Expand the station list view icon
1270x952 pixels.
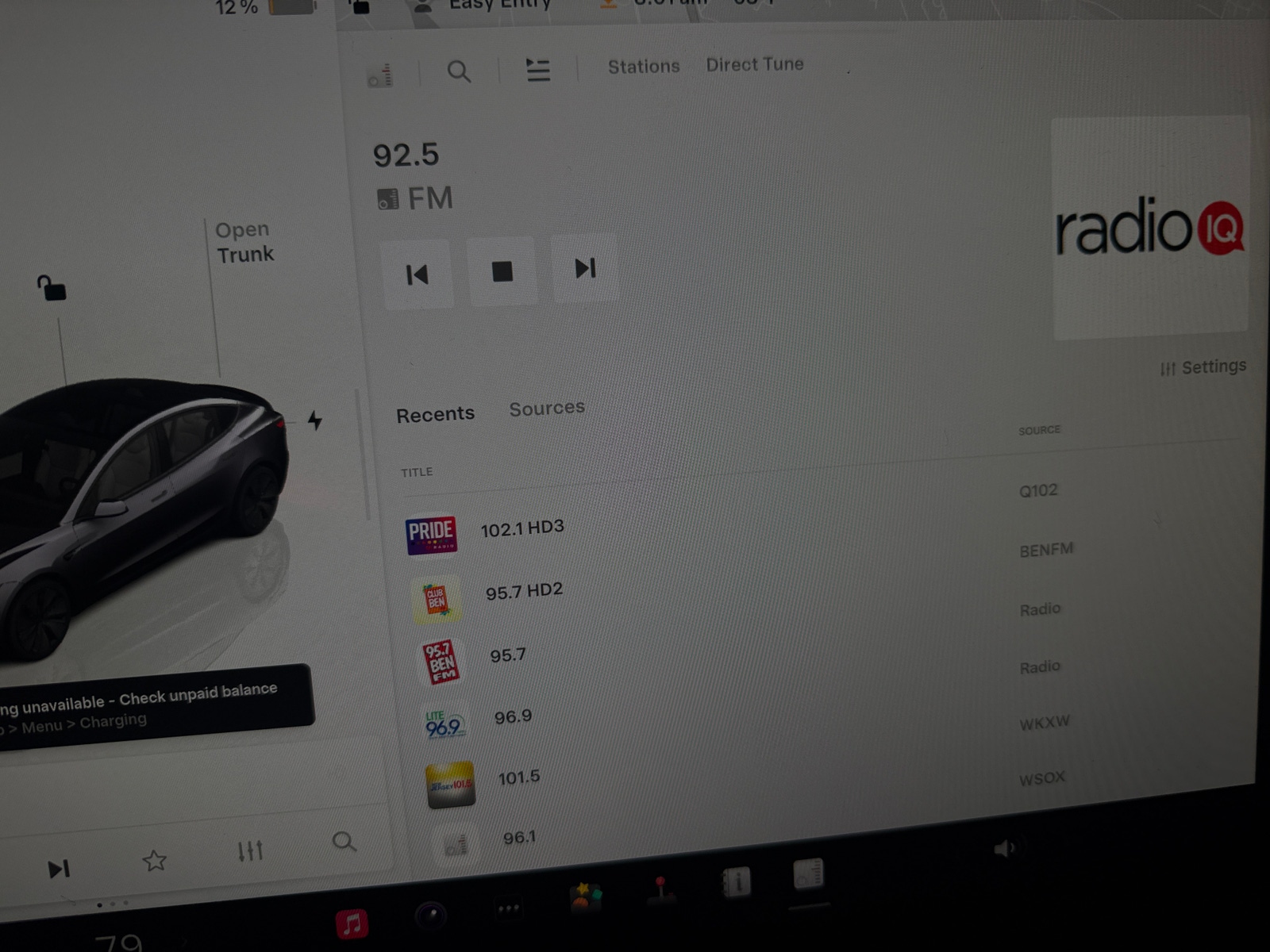click(537, 71)
